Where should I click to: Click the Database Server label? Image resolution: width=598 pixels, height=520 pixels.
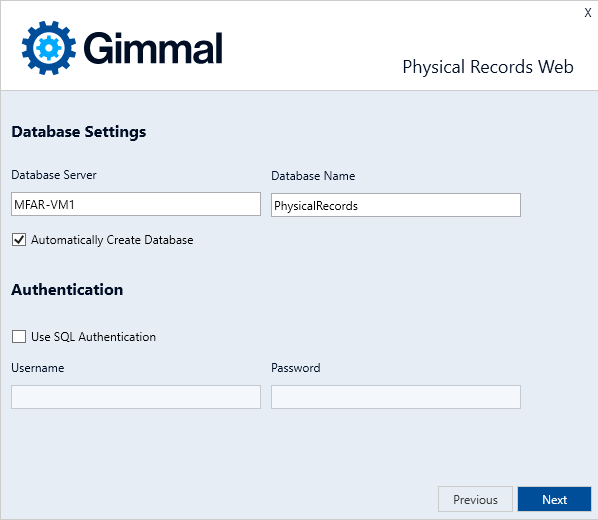click(x=54, y=175)
